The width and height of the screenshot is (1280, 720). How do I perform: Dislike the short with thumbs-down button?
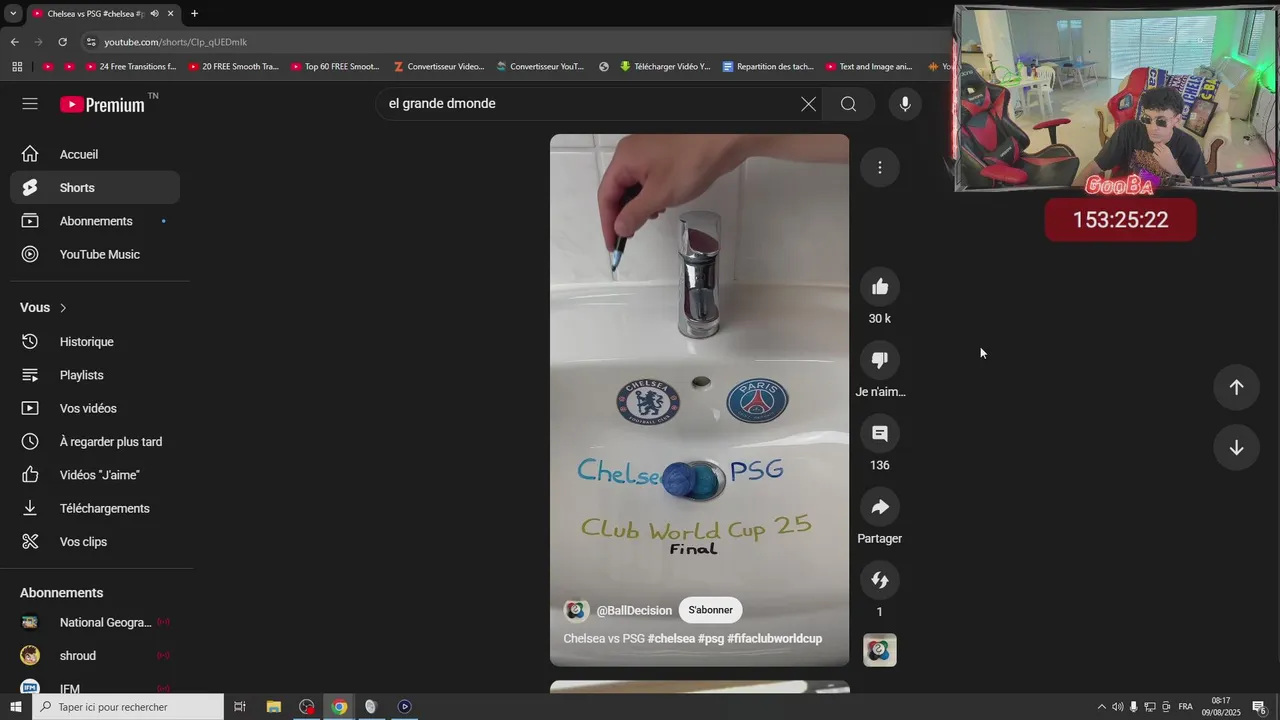[x=880, y=360]
